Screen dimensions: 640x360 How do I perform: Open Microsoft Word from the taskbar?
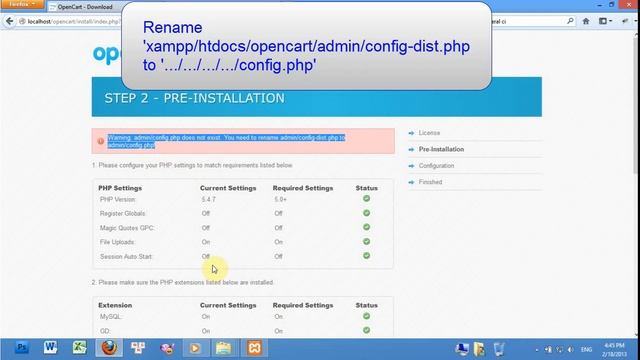coord(50,348)
